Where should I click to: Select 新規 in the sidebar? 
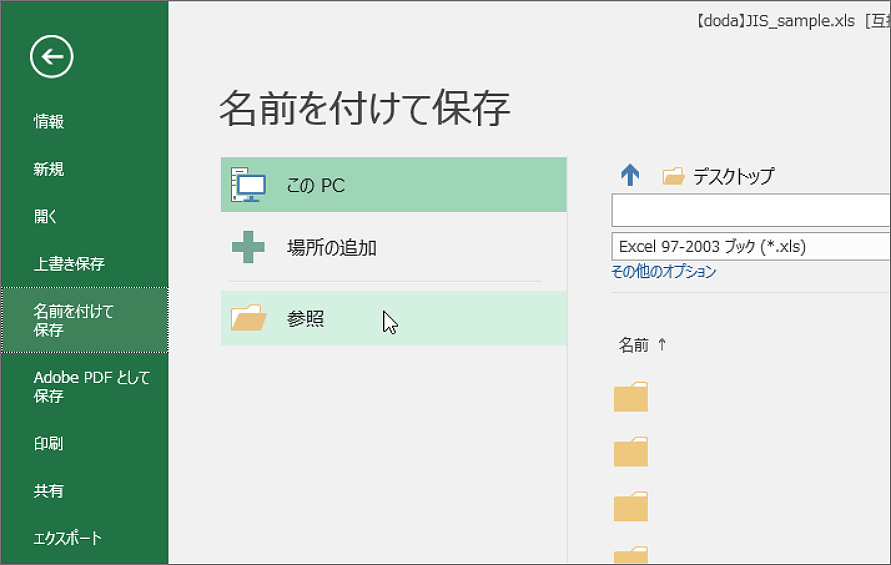[48, 169]
